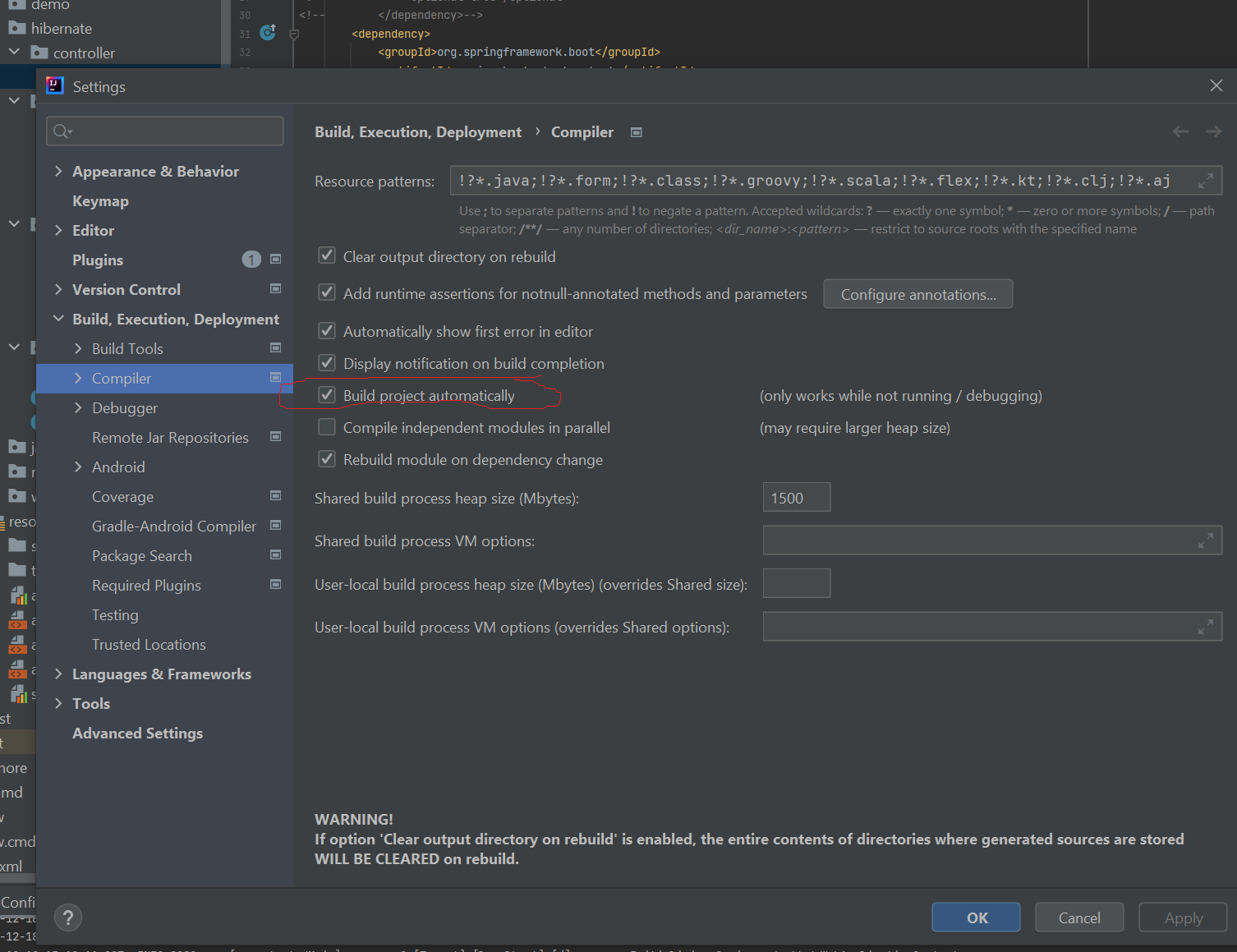Open the Plugins settings page
The width and height of the screenshot is (1237, 952).
tap(98, 260)
